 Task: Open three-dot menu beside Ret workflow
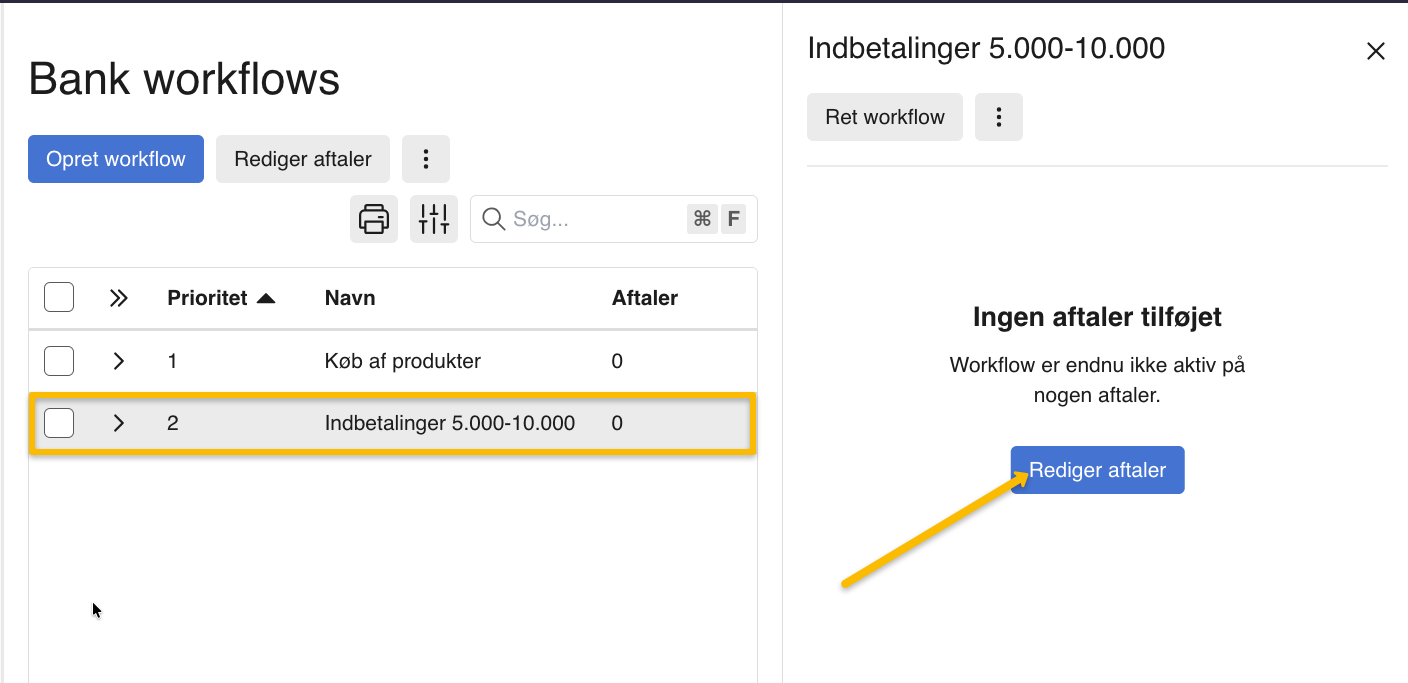(x=998, y=117)
